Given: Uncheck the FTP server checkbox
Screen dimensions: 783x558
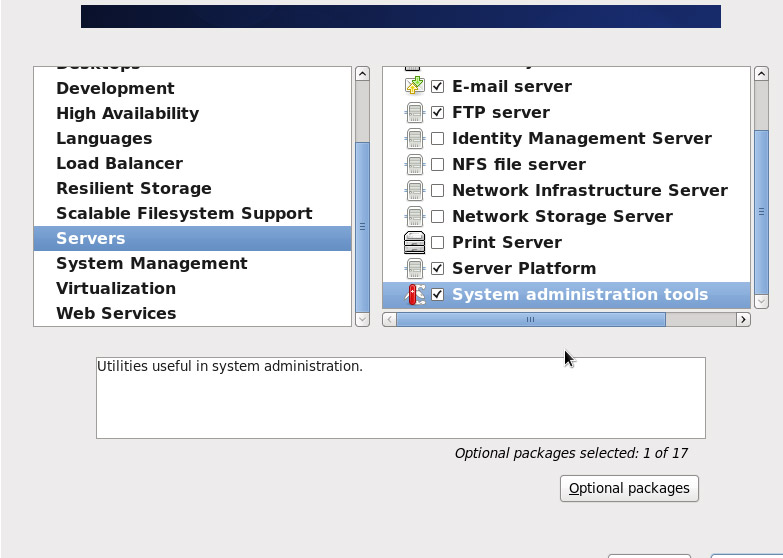Looking at the screenshot, I should [437, 112].
